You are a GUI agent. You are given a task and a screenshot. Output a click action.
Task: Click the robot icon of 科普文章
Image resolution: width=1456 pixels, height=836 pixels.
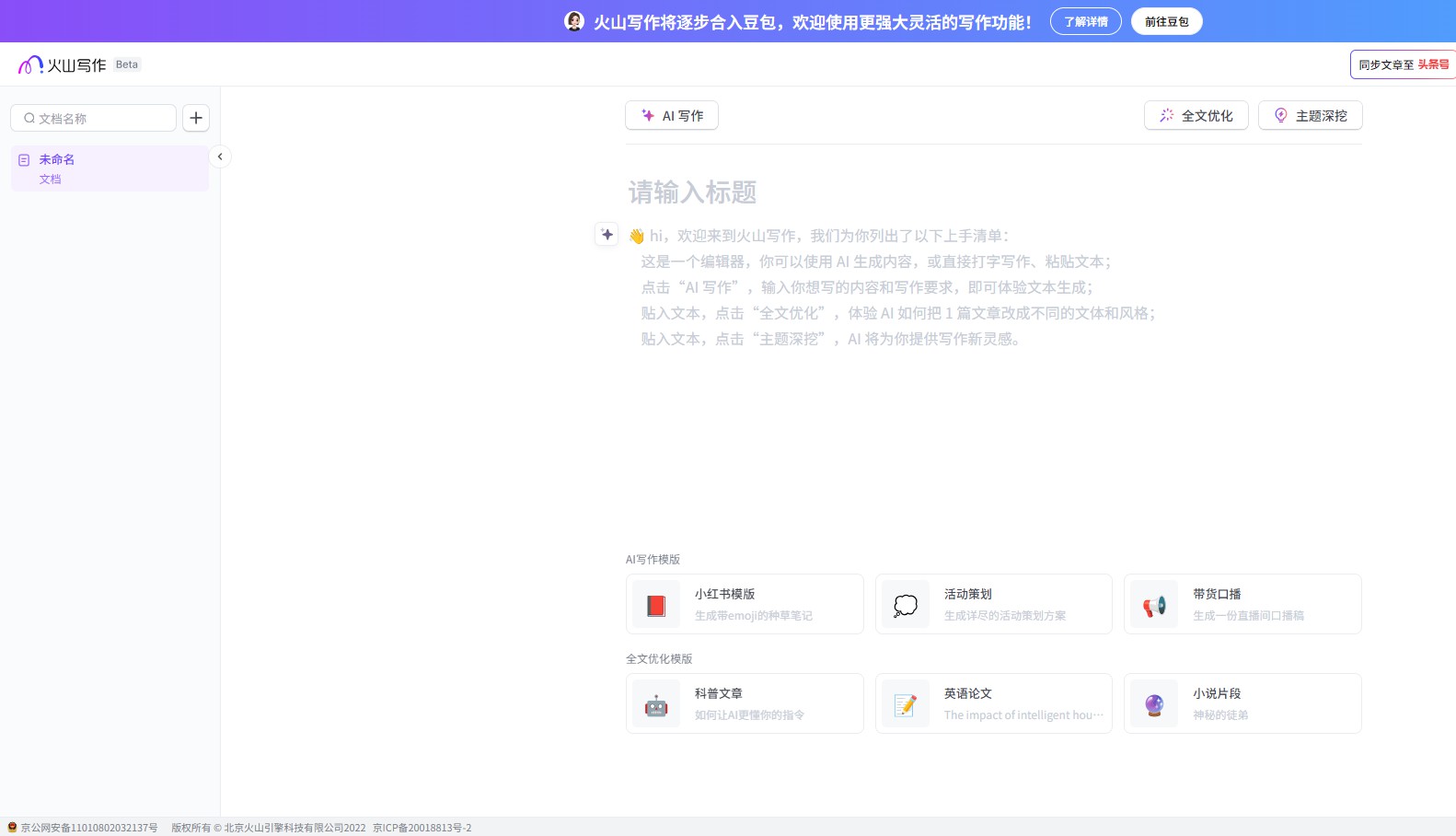656,704
